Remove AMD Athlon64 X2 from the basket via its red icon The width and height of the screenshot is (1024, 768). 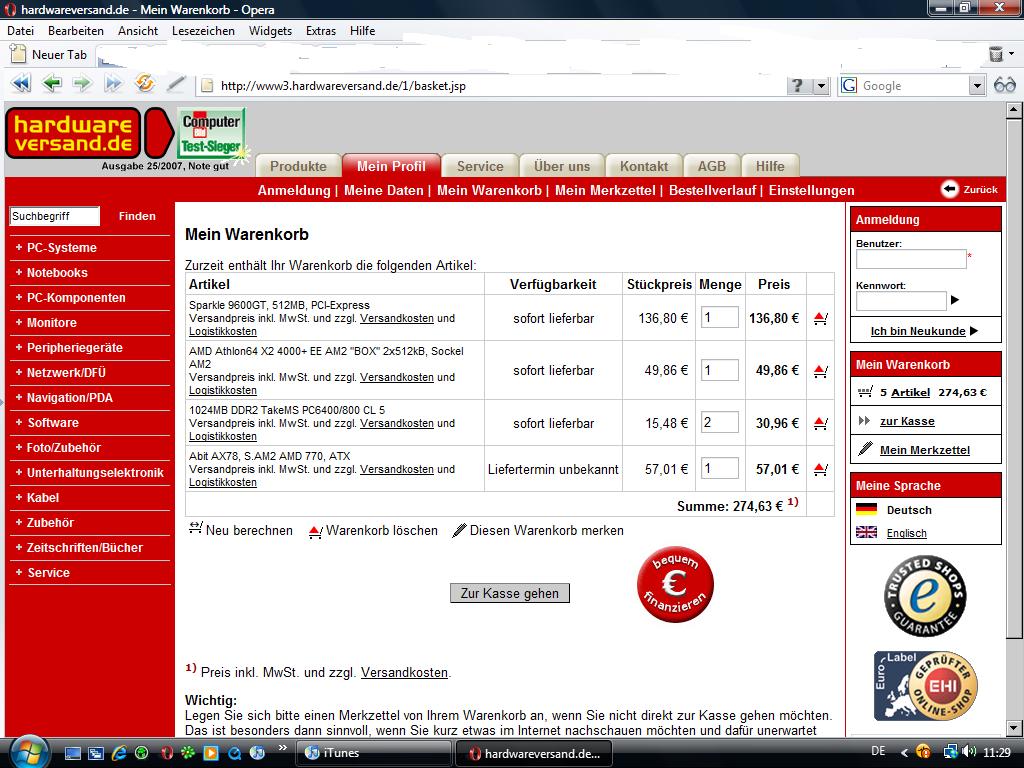[821, 371]
